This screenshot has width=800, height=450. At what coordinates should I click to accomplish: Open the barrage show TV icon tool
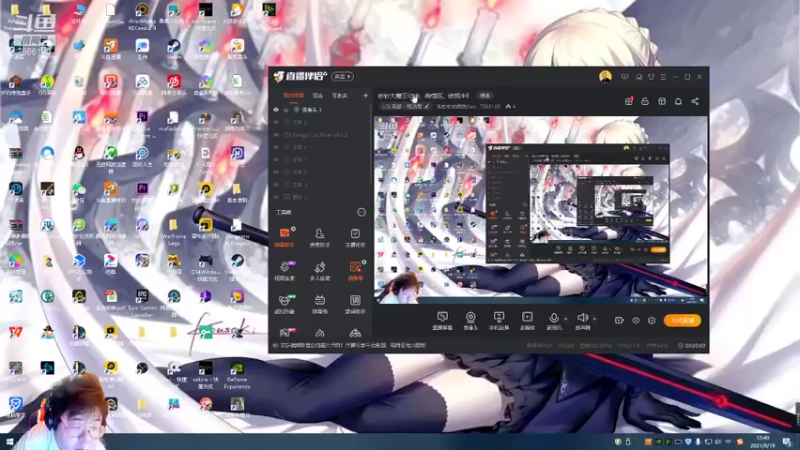(319, 304)
